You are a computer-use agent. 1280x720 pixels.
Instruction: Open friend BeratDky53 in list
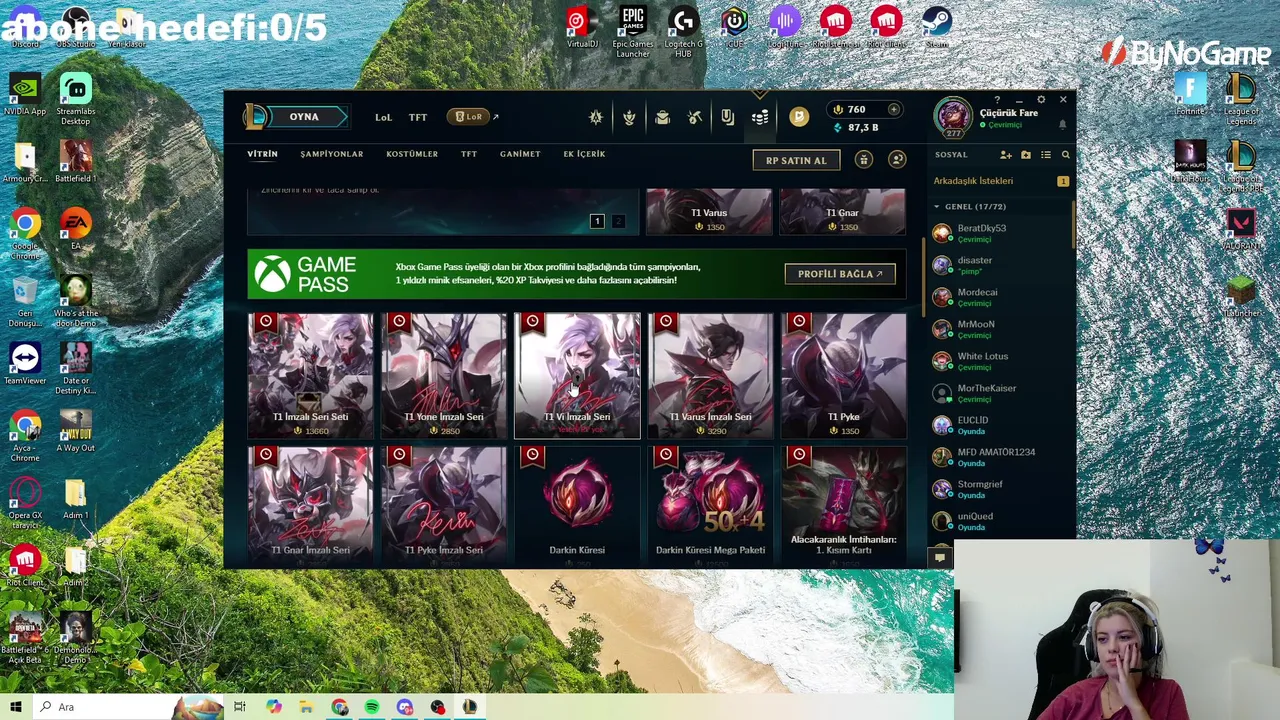coord(1001,233)
